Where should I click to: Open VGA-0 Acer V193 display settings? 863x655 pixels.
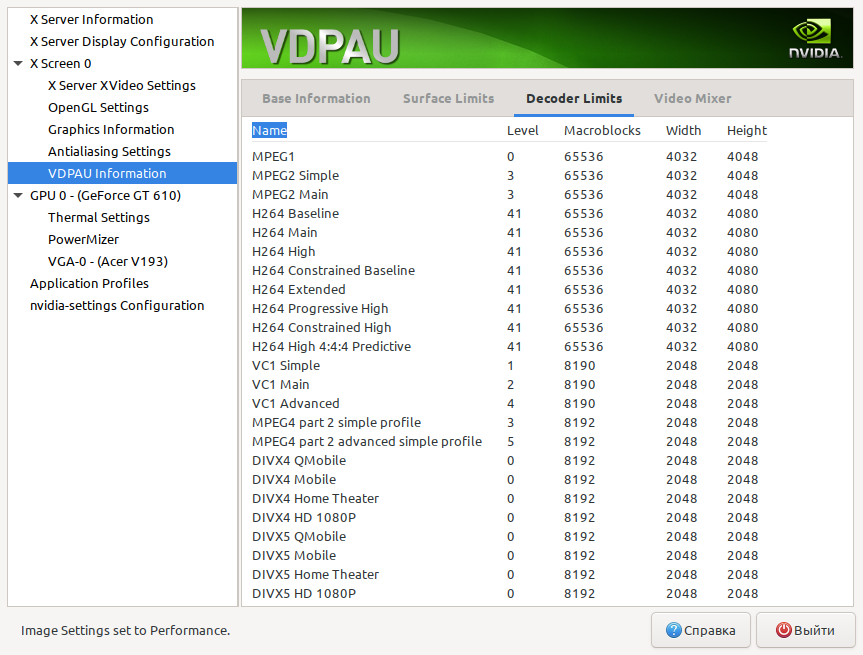[x=108, y=261]
